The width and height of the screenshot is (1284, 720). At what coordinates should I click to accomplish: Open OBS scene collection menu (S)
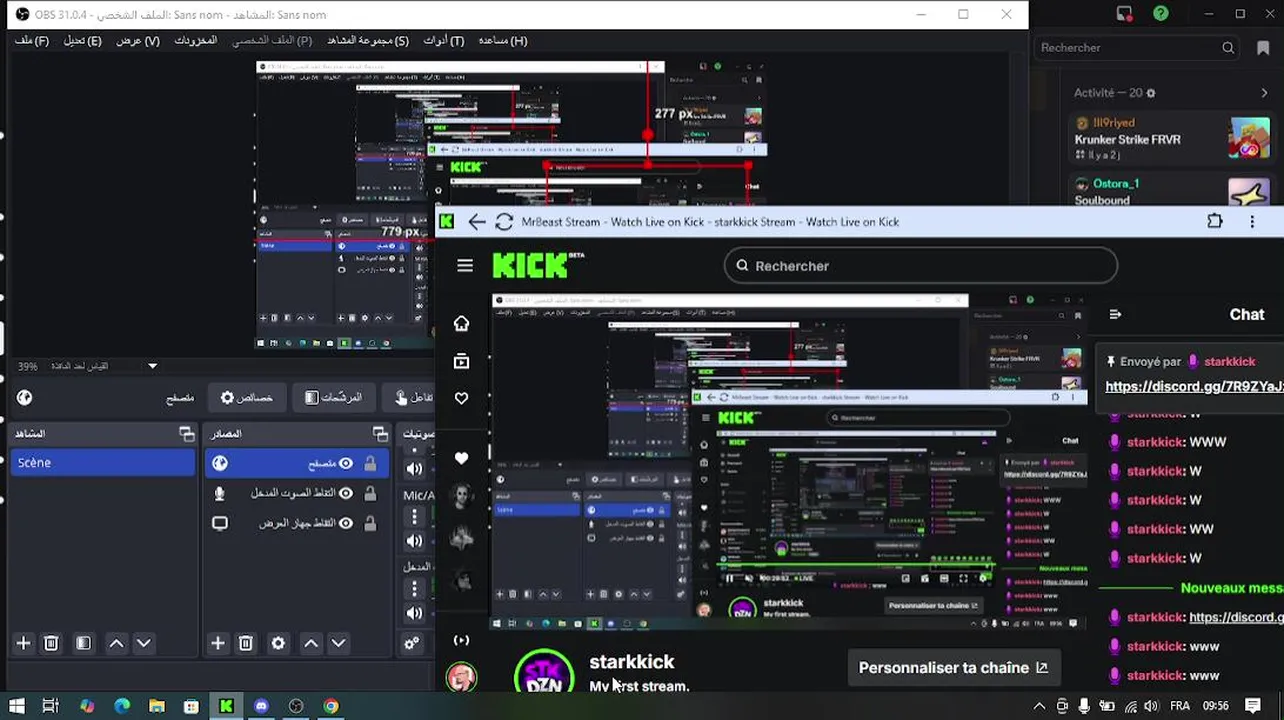pos(368,40)
